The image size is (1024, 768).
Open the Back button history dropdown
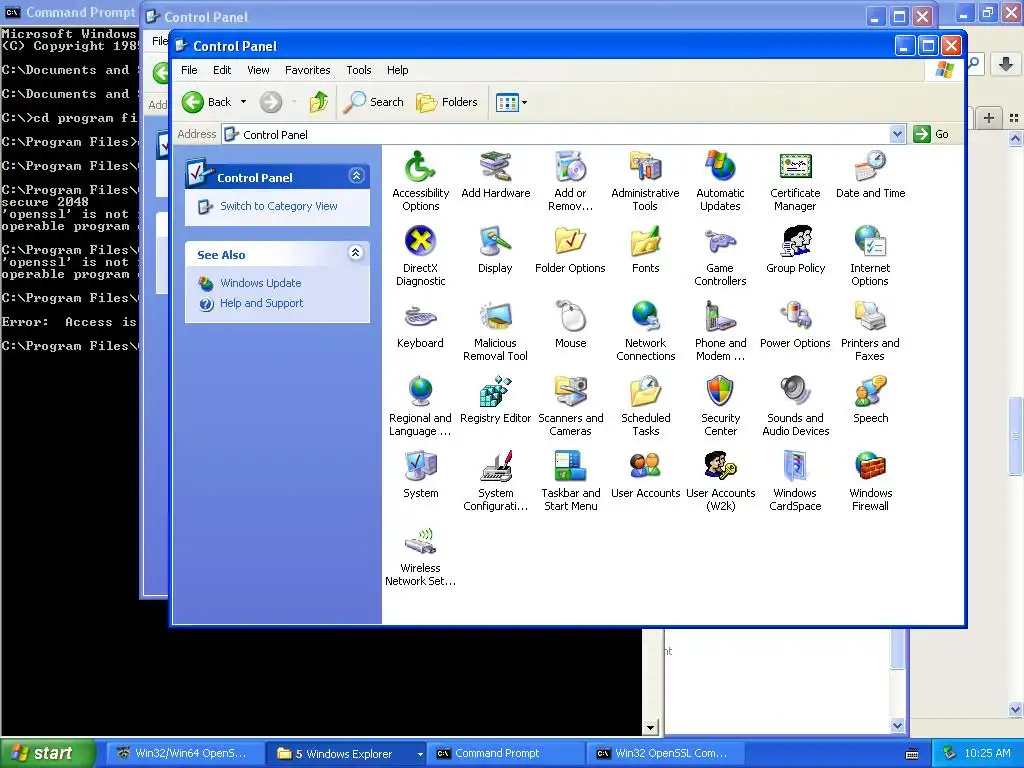(x=244, y=102)
